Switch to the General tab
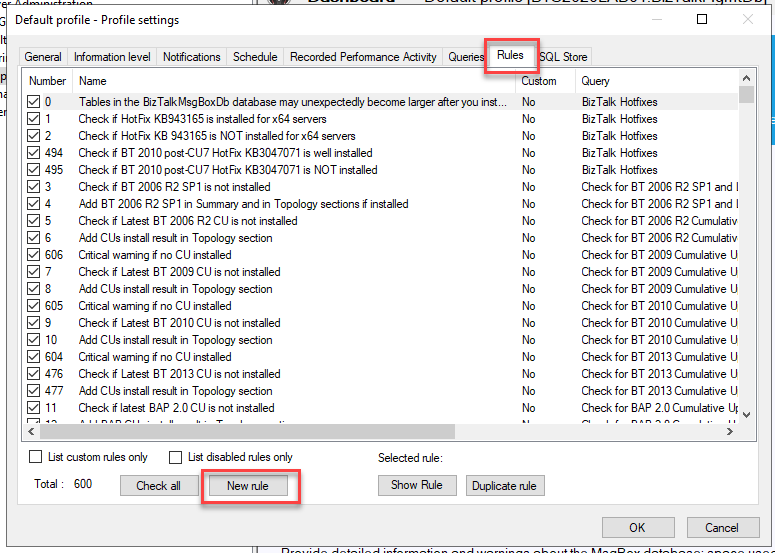Image resolution: width=775 pixels, height=553 pixels. (43, 57)
